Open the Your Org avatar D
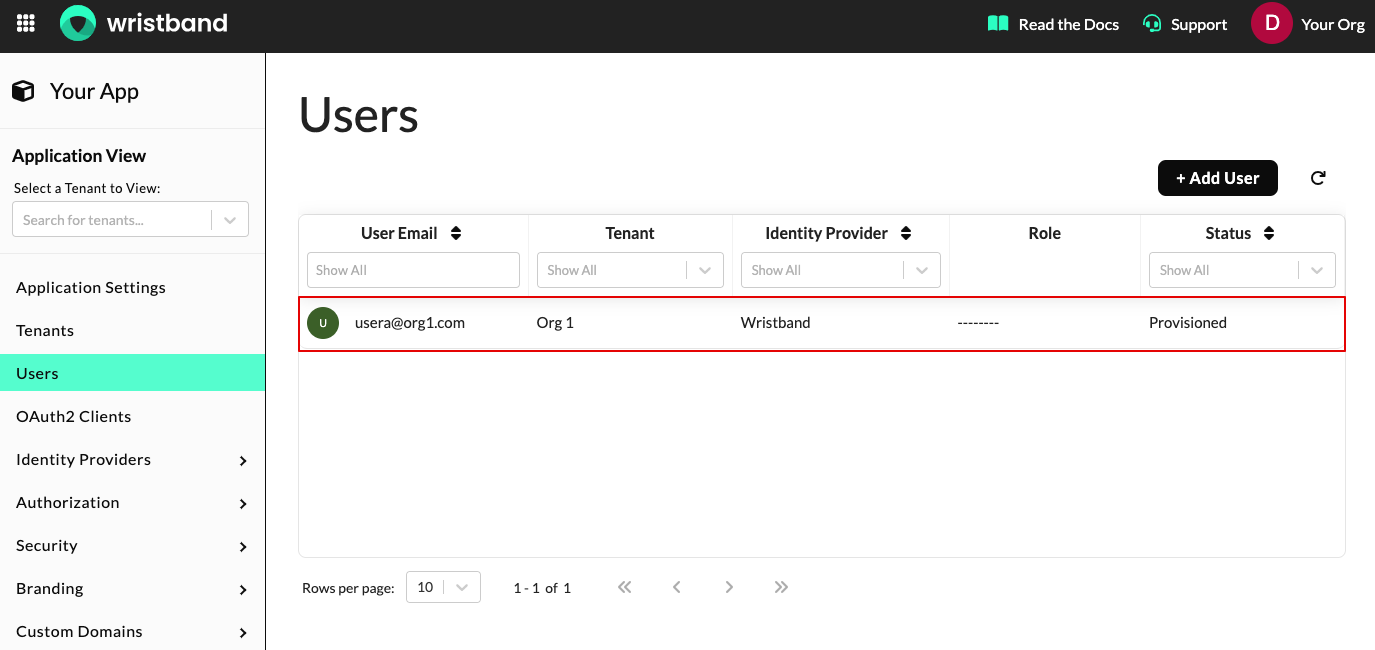The height and width of the screenshot is (650, 1375). click(x=1272, y=23)
